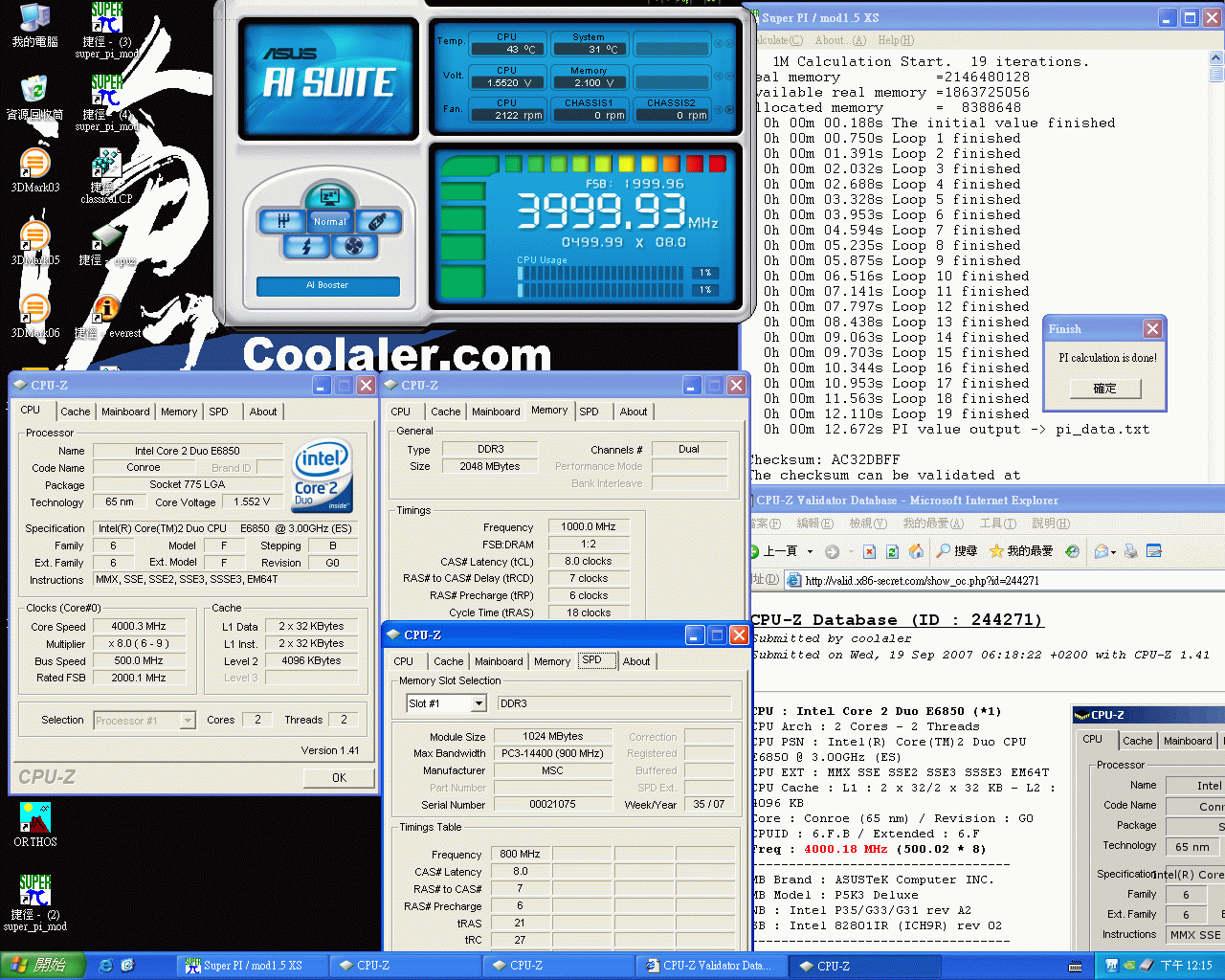The image size is (1225, 980).
Task: Open Slot #1 memory slot dropdown
Action: [x=446, y=703]
